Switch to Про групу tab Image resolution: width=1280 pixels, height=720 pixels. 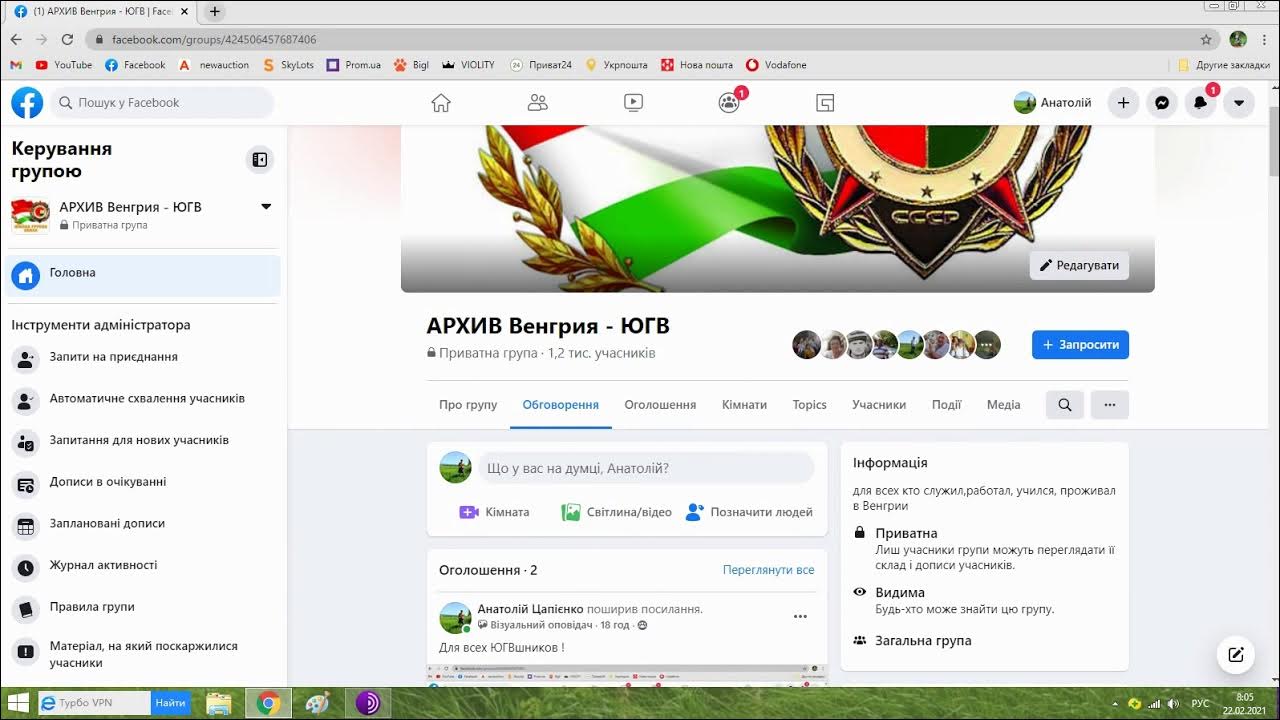point(468,405)
